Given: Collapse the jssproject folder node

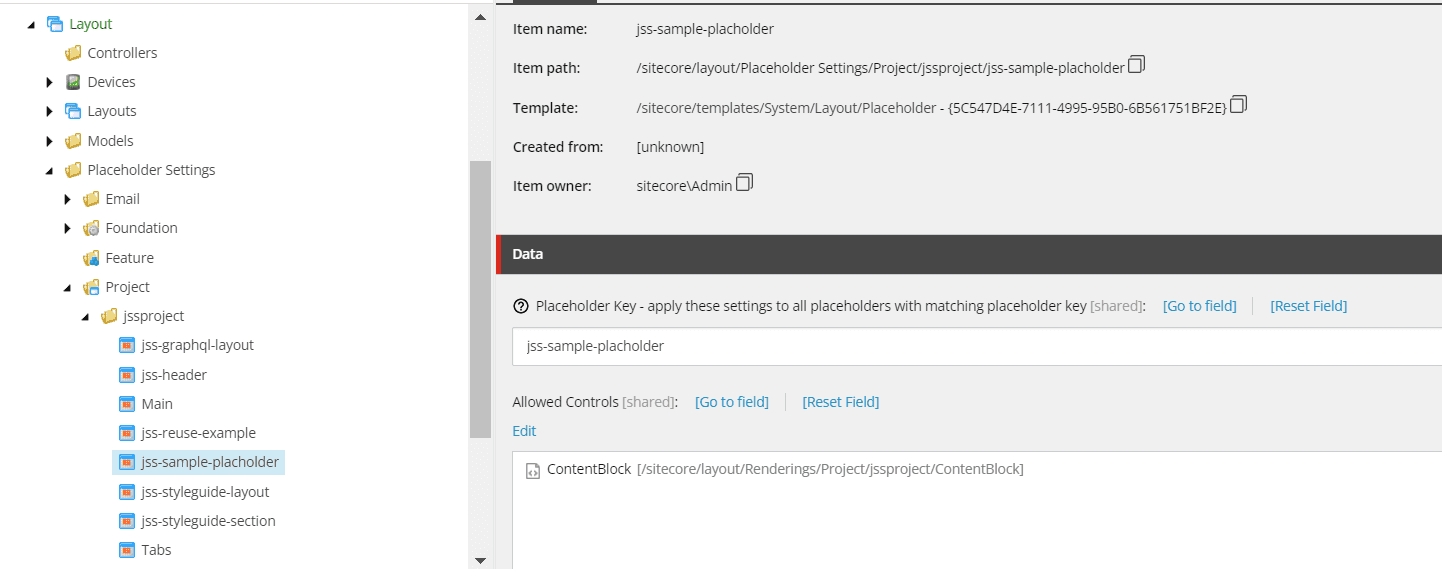Looking at the screenshot, I should tap(85, 316).
